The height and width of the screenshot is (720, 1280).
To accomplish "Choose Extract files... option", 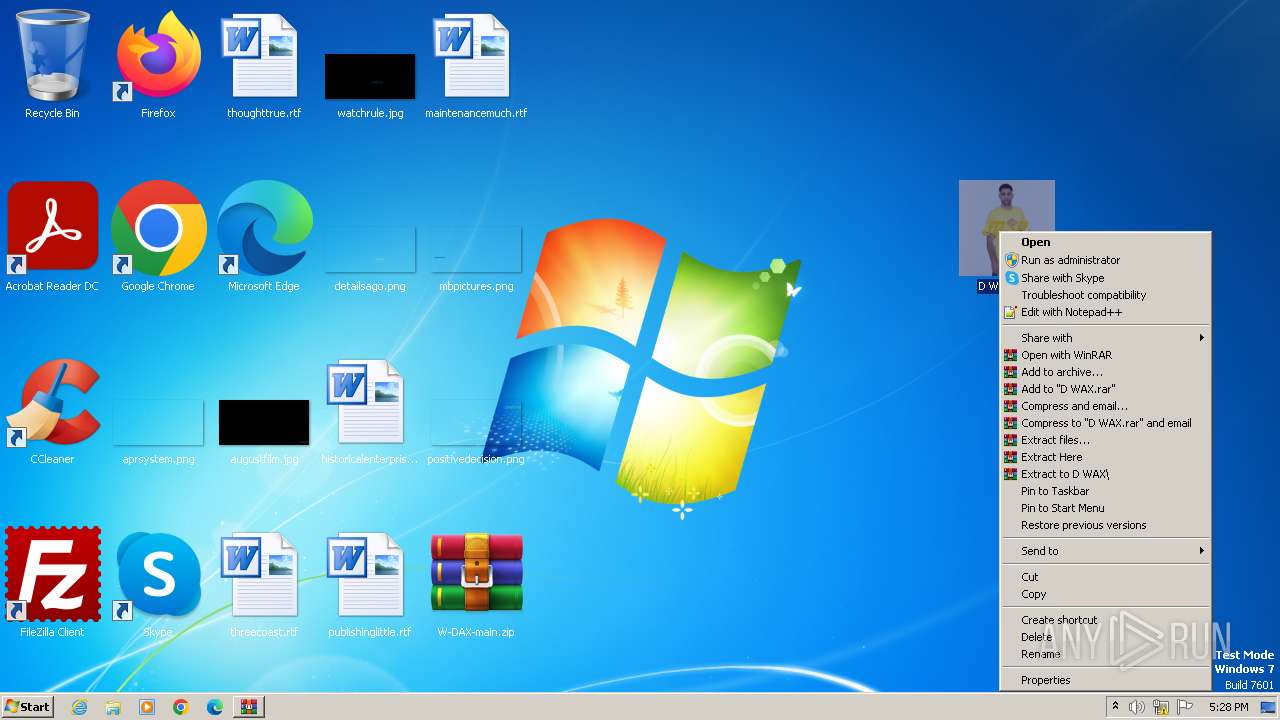I will tap(1105, 440).
